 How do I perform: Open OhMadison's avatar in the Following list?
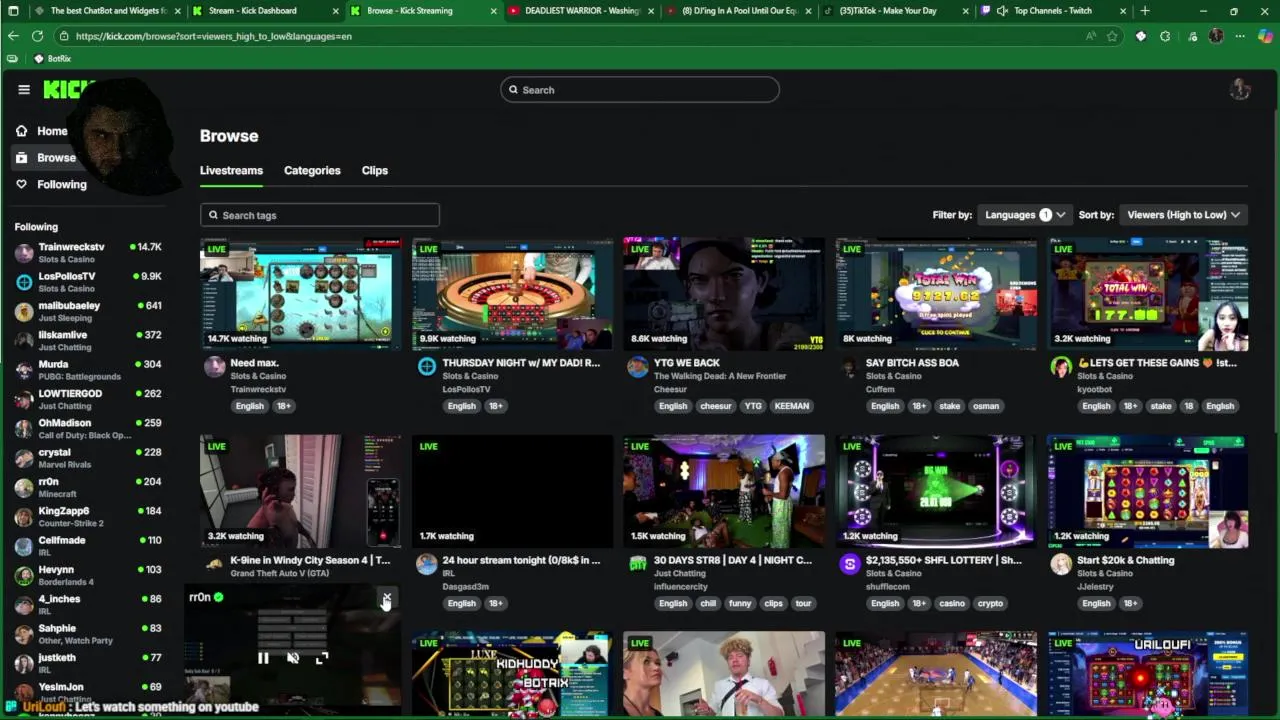pyautogui.click(x=24, y=429)
